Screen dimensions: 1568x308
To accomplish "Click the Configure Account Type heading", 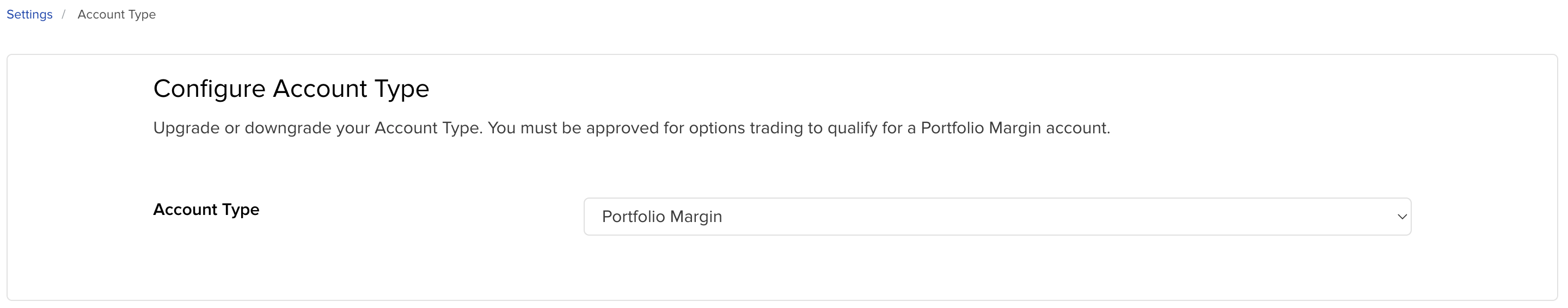I will [x=291, y=89].
